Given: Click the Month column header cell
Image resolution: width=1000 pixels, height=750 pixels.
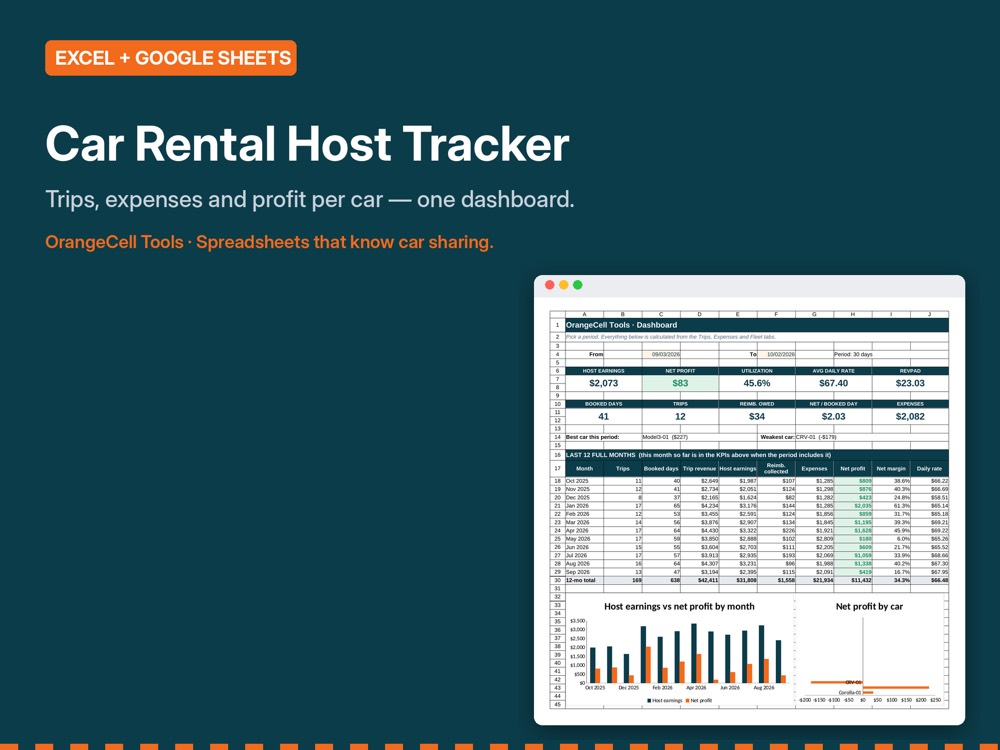Looking at the screenshot, I should [x=584, y=469].
